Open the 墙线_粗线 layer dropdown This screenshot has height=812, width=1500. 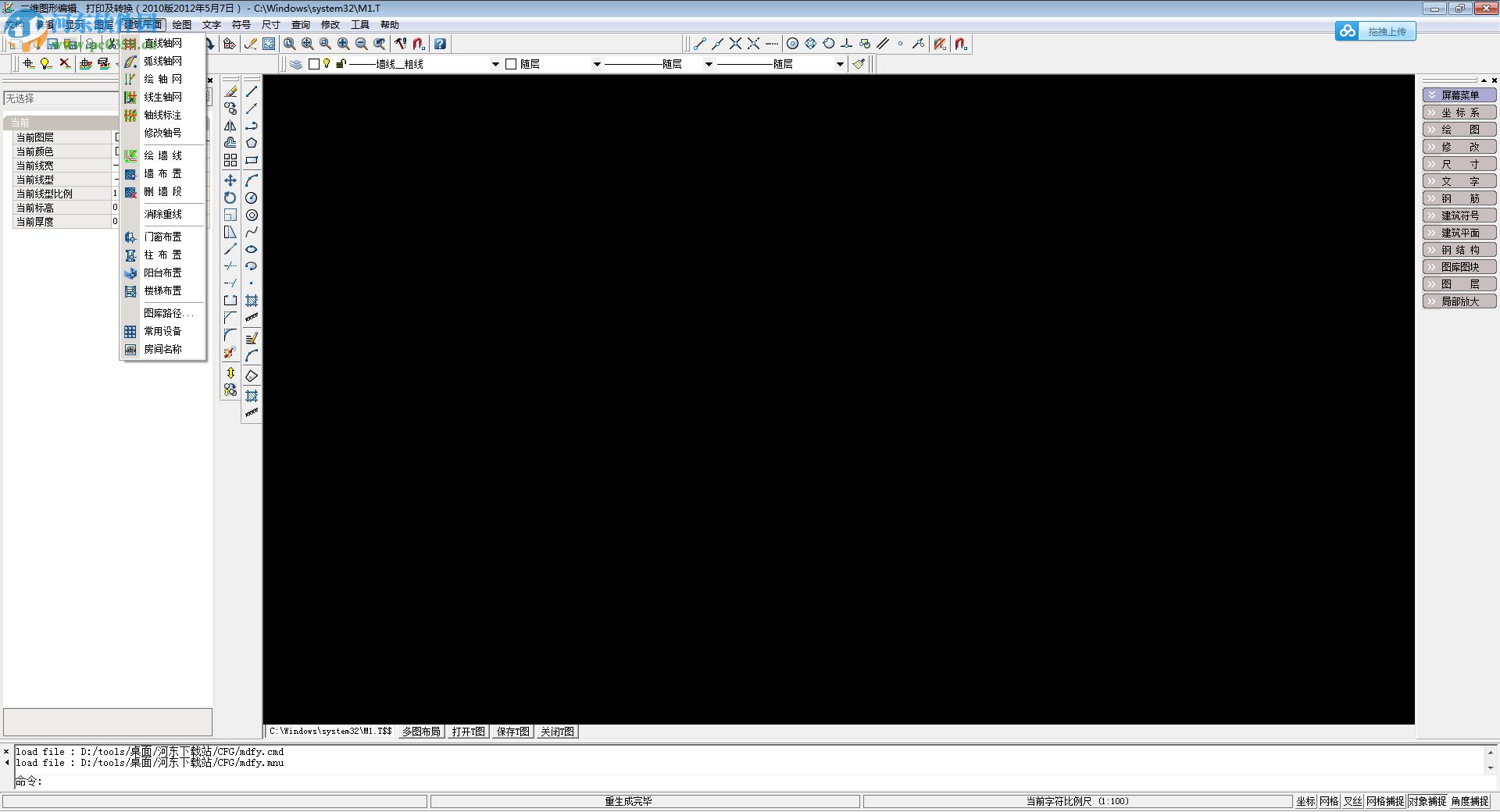[x=495, y=64]
